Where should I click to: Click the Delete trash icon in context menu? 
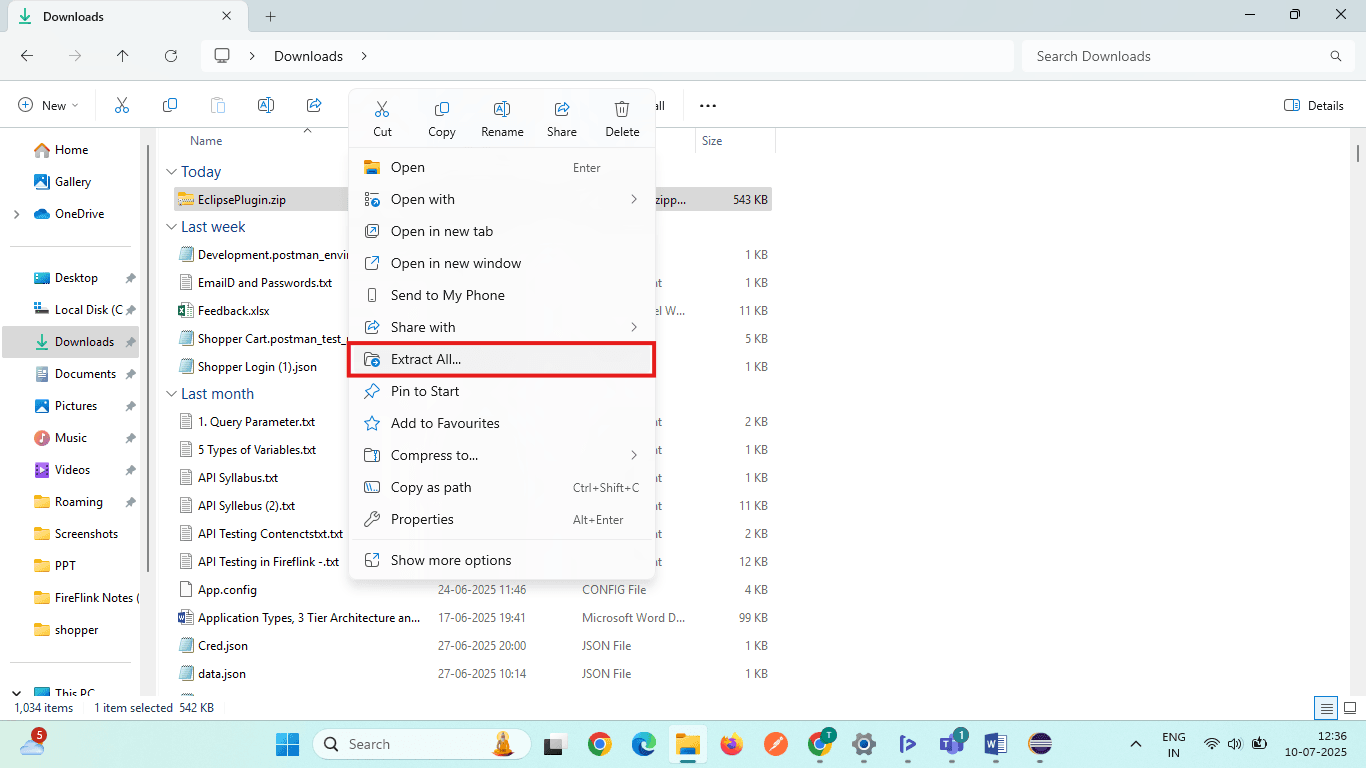tap(622, 109)
